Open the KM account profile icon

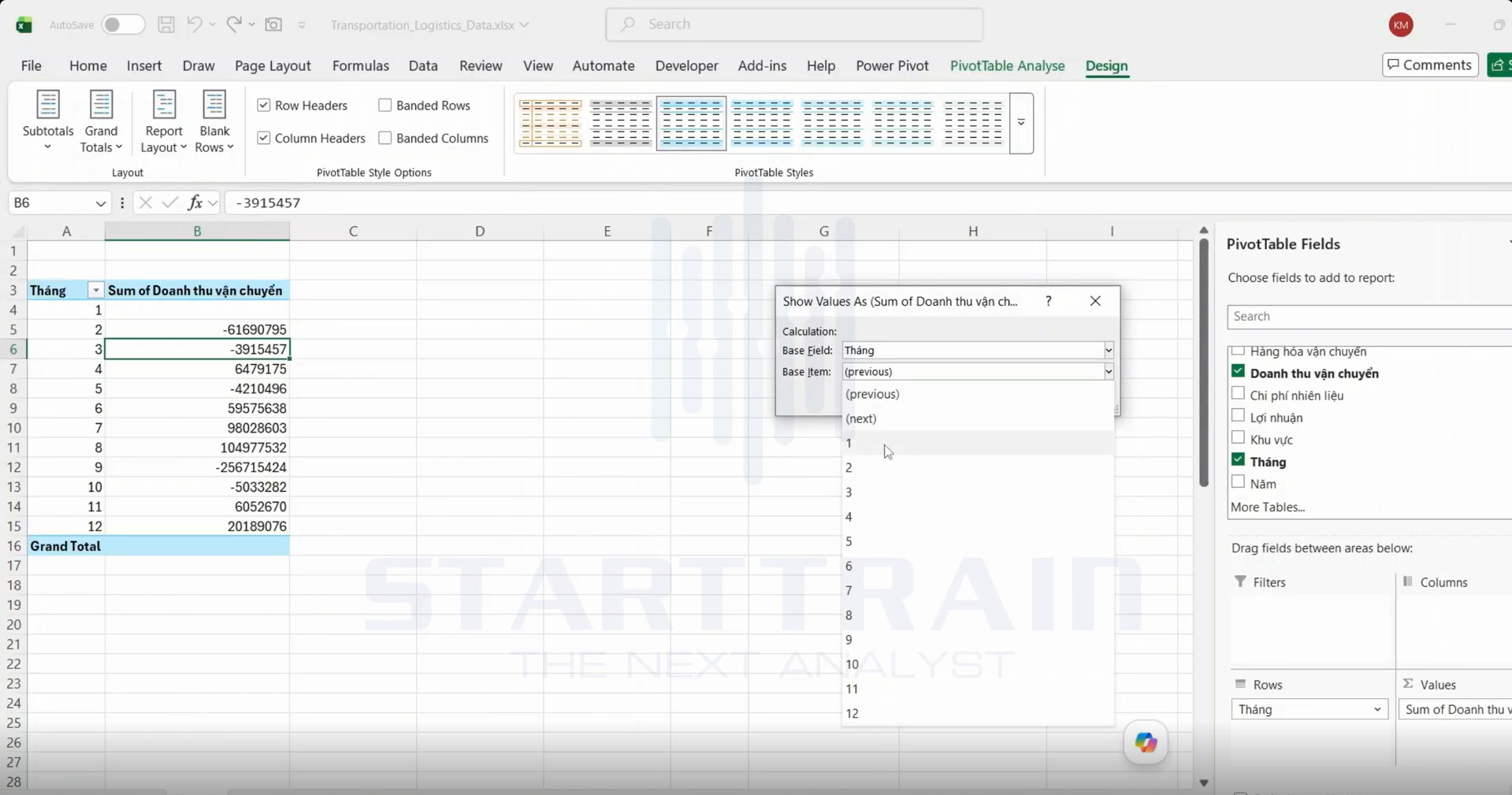click(1401, 24)
